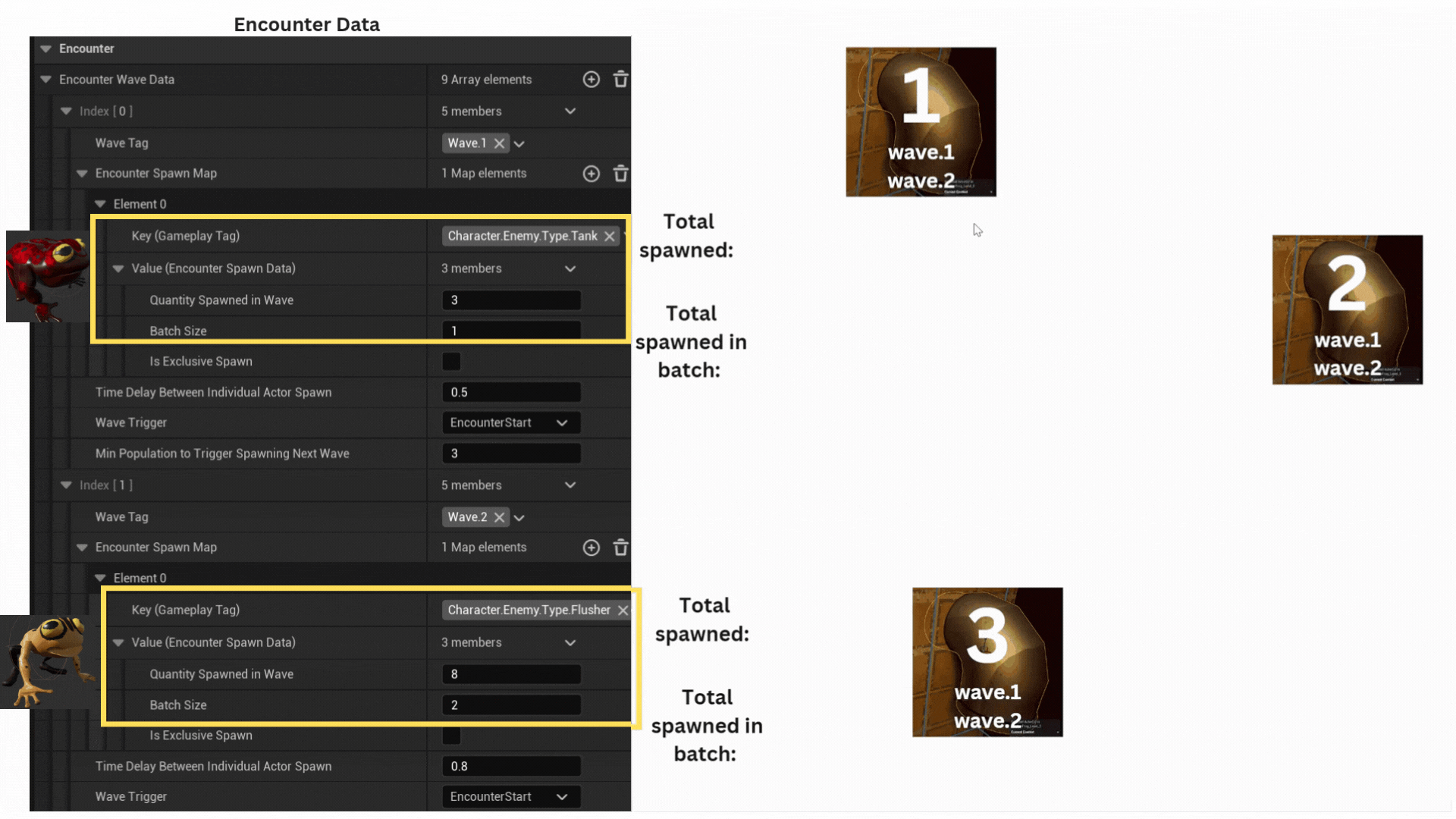Clear the Character.Enemy.Type.Flusher tag
Image resolution: width=1456 pixels, height=819 pixels.
point(623,610)
